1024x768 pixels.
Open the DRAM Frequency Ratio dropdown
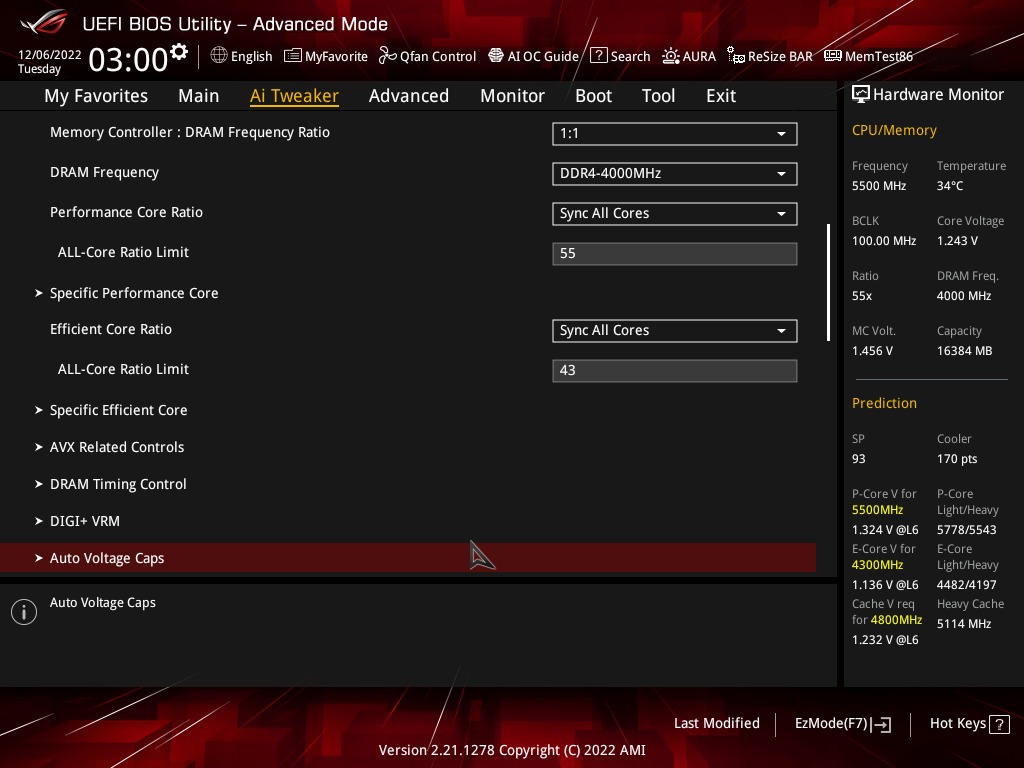tap(675, 134)
